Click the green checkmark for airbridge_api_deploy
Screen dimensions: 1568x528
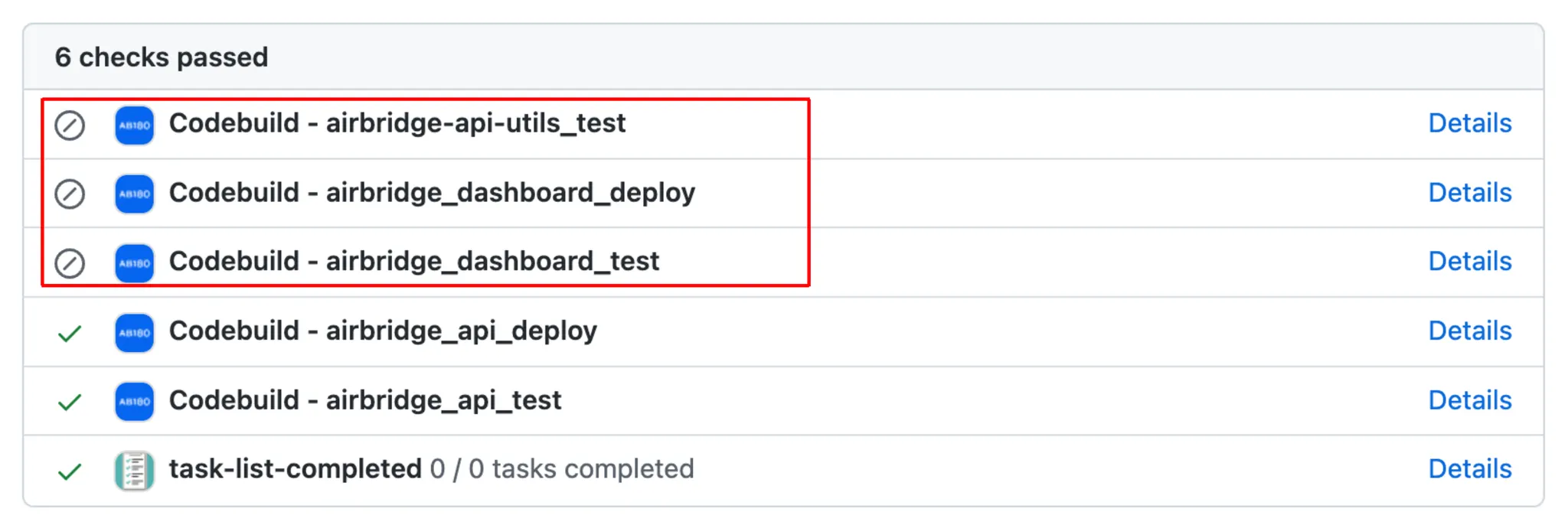(x=70, y=333)
